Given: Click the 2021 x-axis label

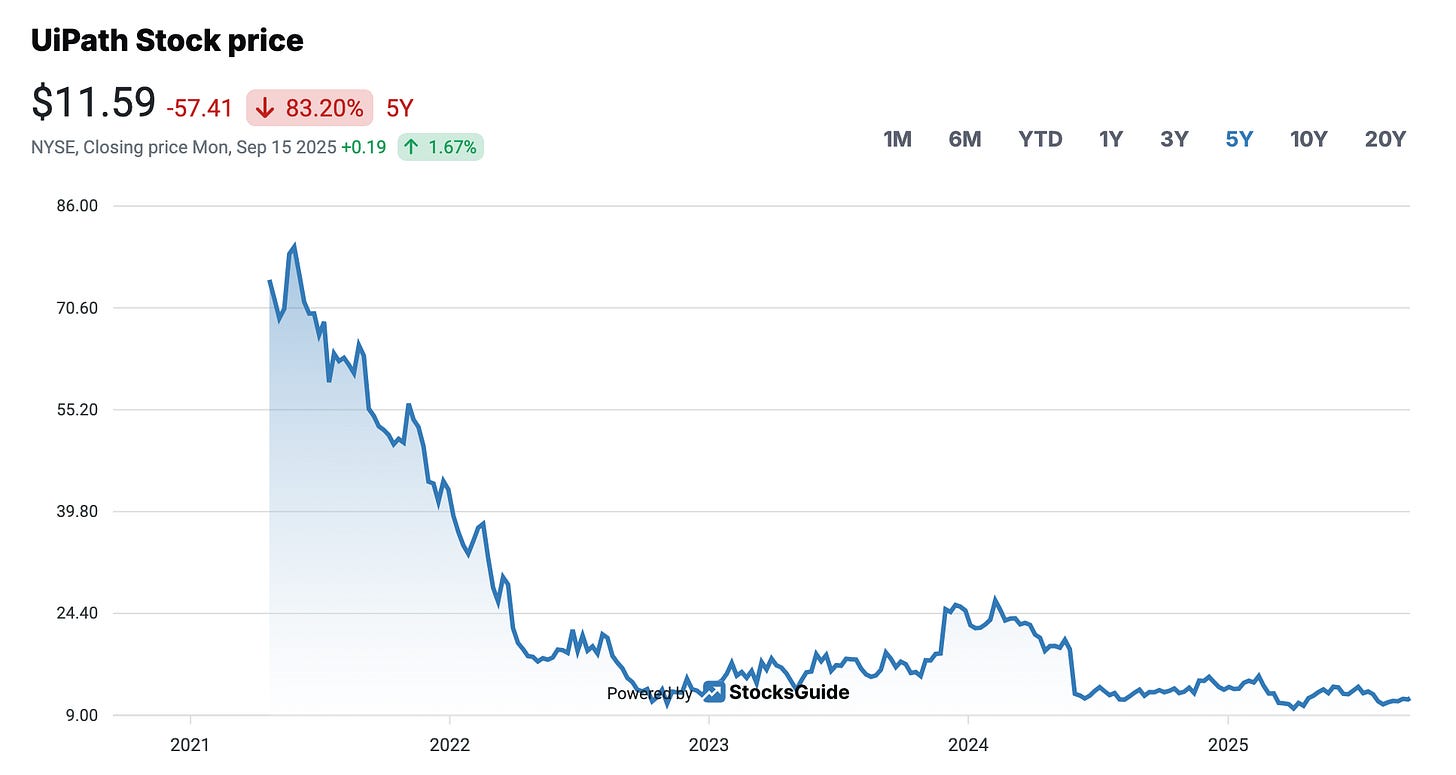Looking at the screenshot, I should [190, 745].
